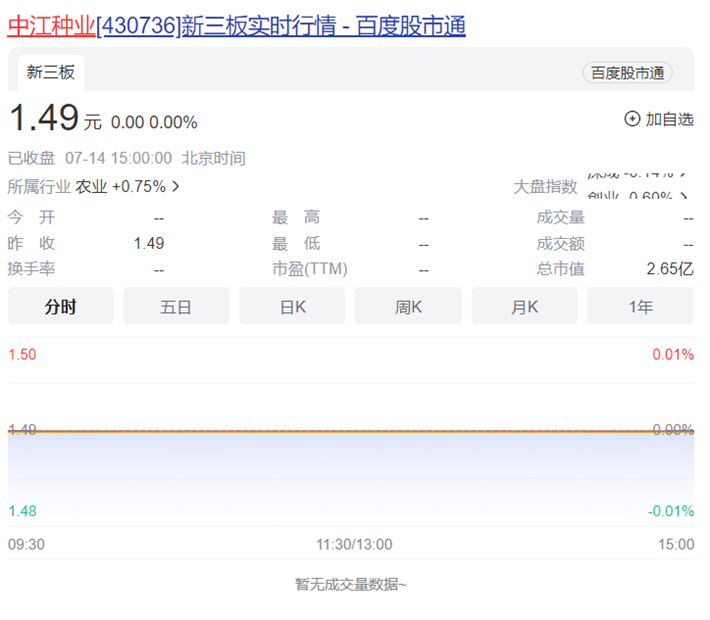The width and height of the screenshot is (710, 620).
Task: Click the large 1.49 current price
Action: click(x=44, y=119)
